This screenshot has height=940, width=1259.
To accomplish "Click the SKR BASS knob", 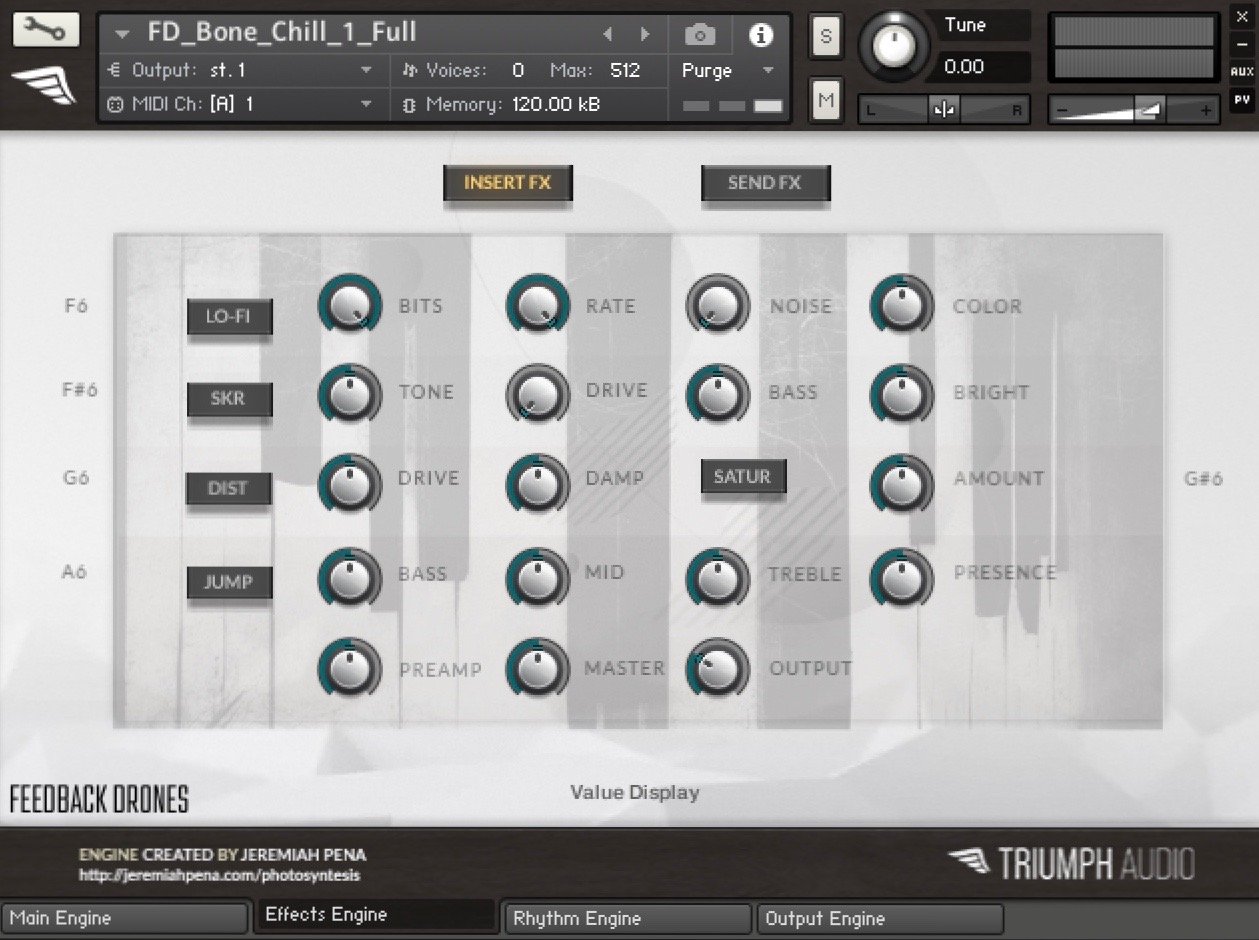I will coord(718,393).
